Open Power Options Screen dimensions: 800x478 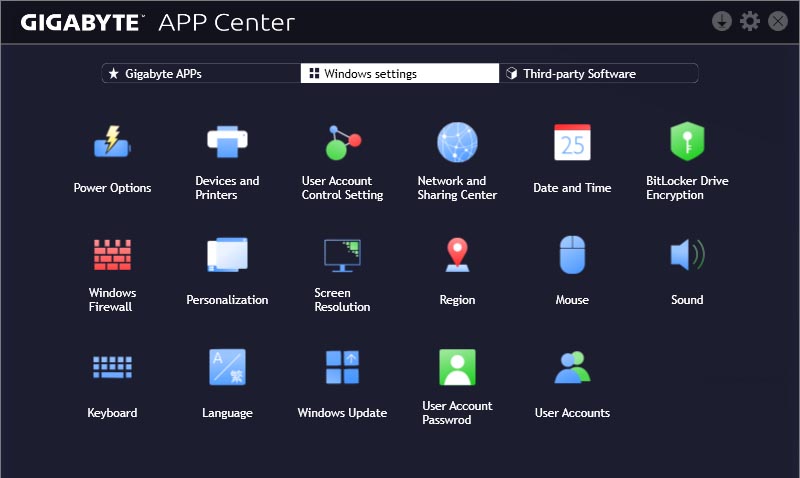112,143
